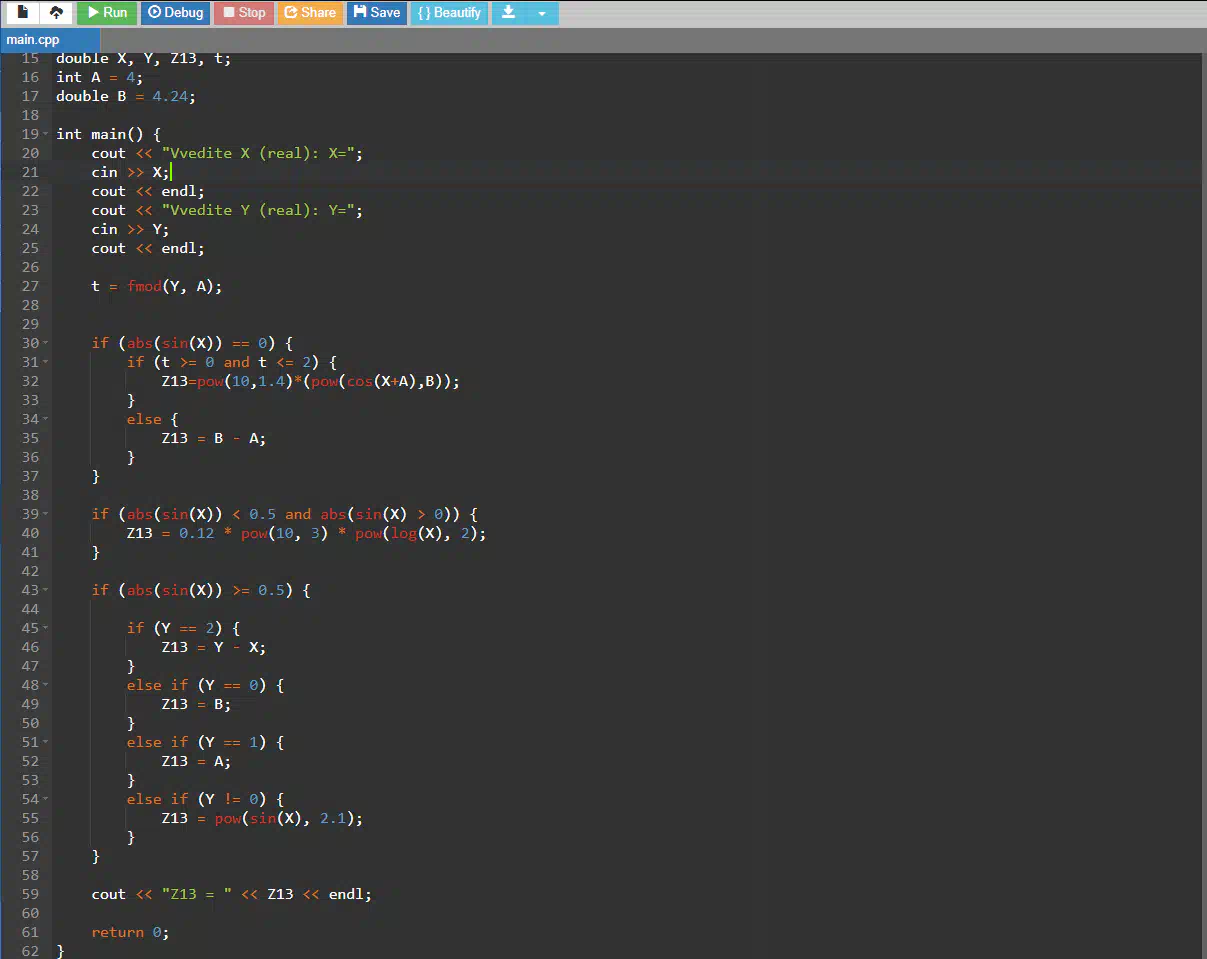Collapse the else block fold at line 34
Image resolution: width=1207 pixels, height=959 pixels.
point(46,419)
